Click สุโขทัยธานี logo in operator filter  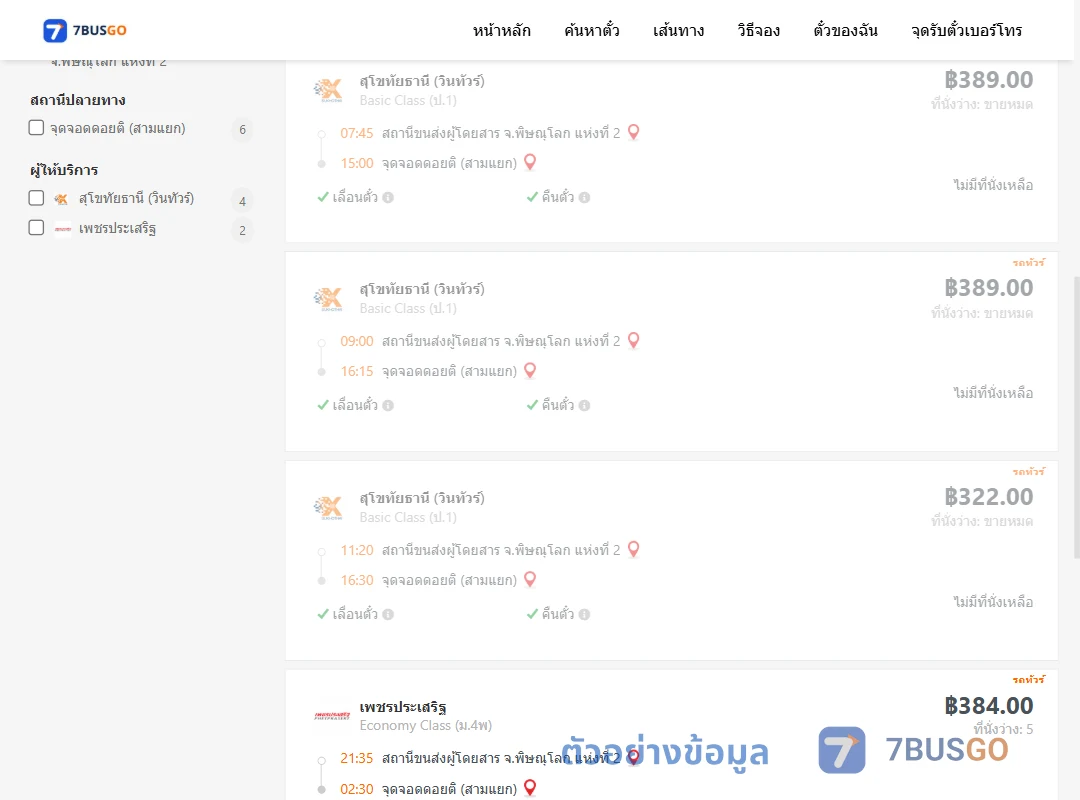coord(61,199)
